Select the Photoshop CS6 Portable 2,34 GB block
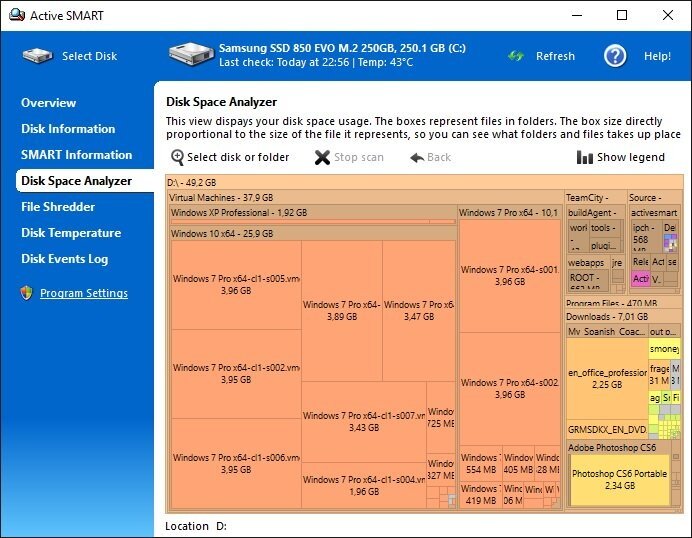This screenshot has height=538, width=692. (620, 480)
